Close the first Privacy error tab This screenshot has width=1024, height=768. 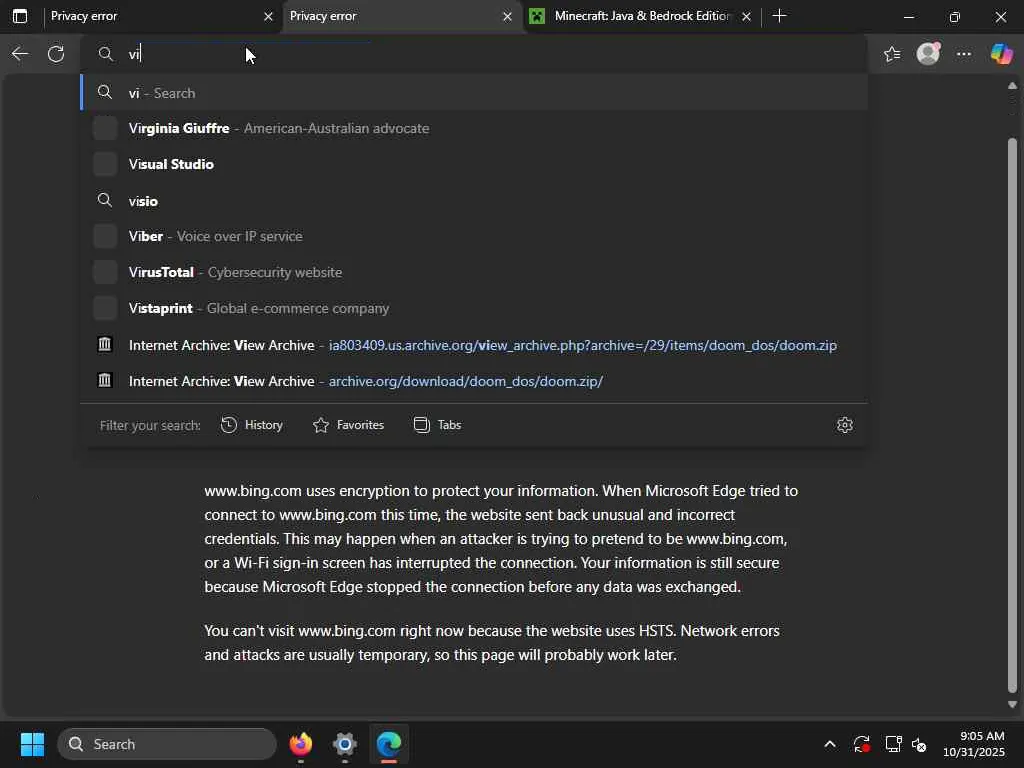coord(268,16)
